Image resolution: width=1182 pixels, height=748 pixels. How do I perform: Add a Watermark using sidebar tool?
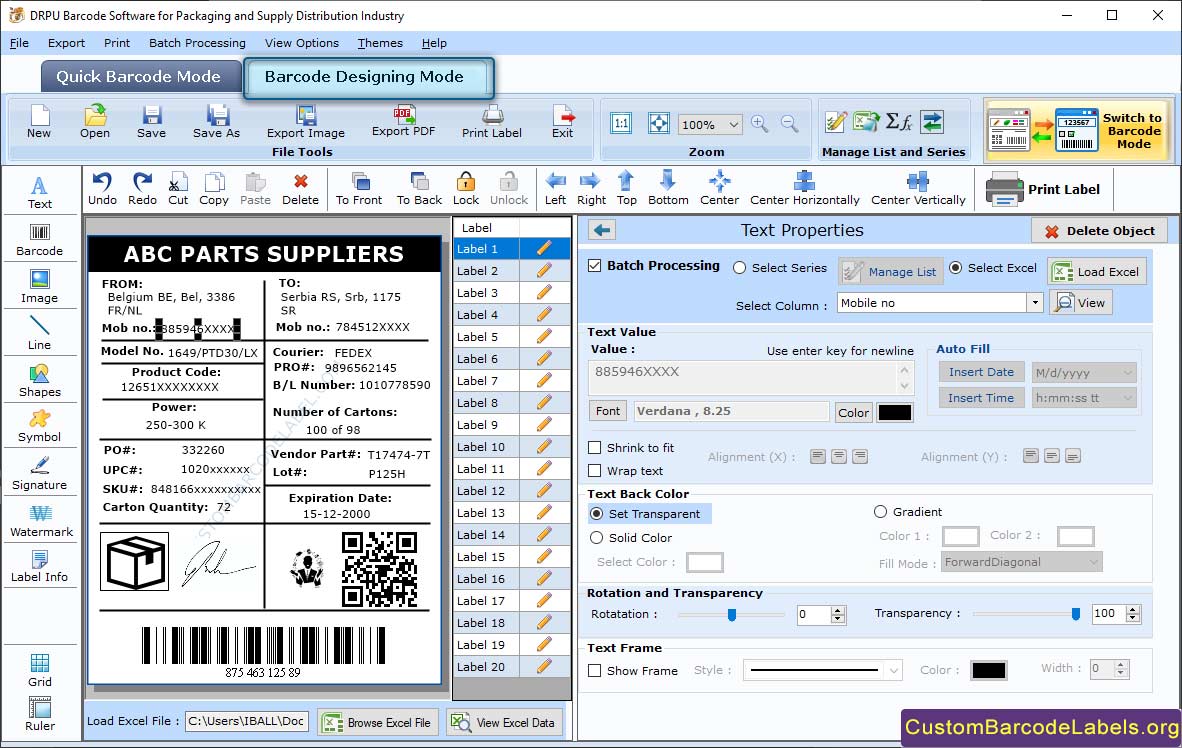(x=41, y=520)
